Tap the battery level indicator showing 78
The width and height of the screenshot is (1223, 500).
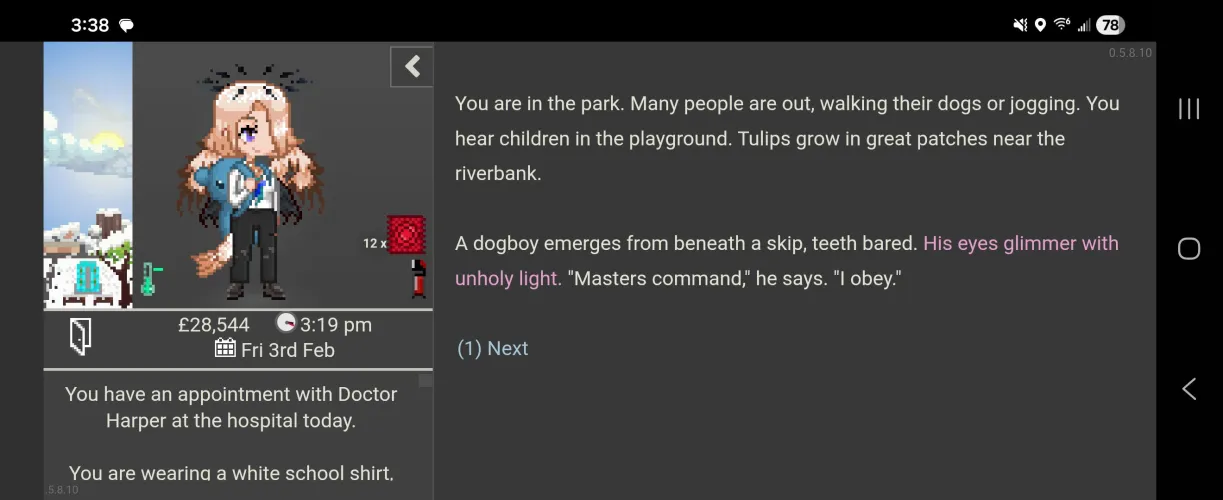click(x=1109, y=25)
